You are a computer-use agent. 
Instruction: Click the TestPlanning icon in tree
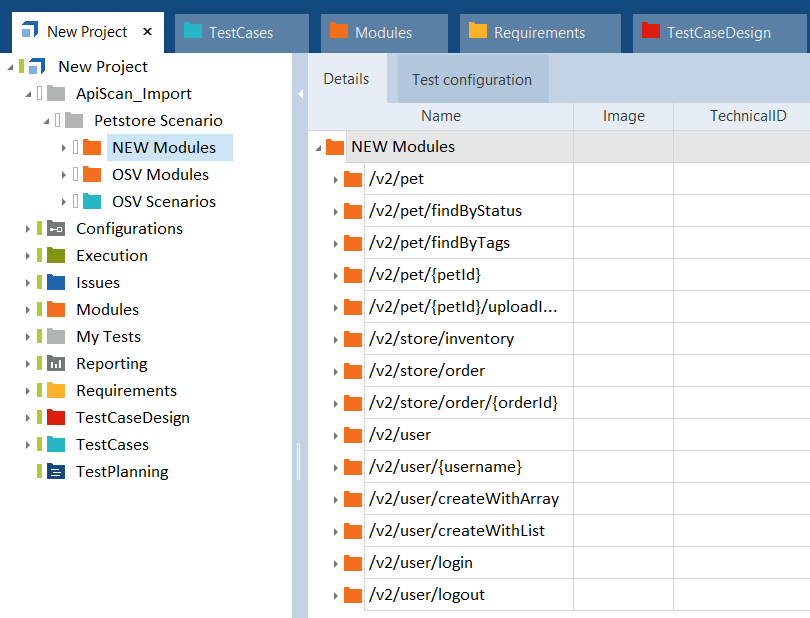point(56,471)
